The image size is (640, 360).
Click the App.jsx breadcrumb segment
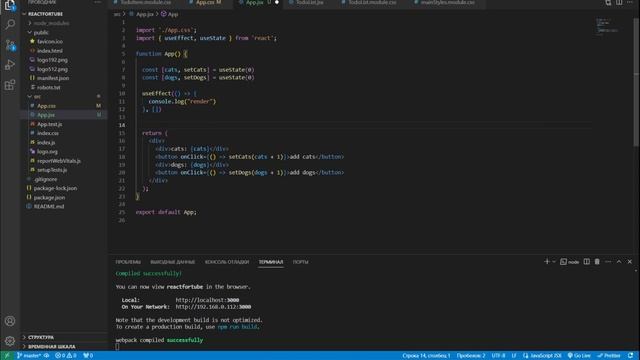(144, 14)
